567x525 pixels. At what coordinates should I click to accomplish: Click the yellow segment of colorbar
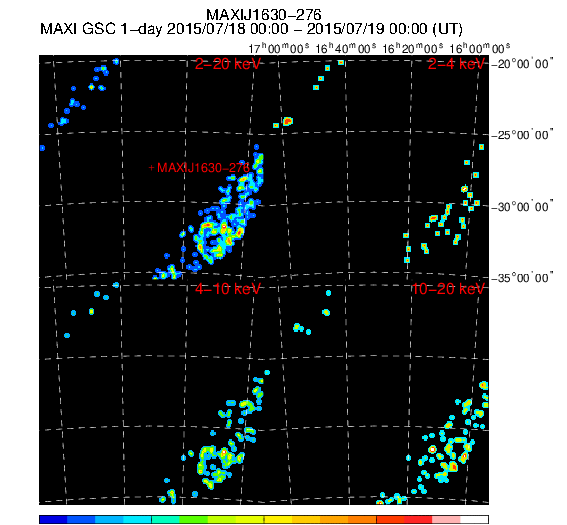click(x=278, y=520)
